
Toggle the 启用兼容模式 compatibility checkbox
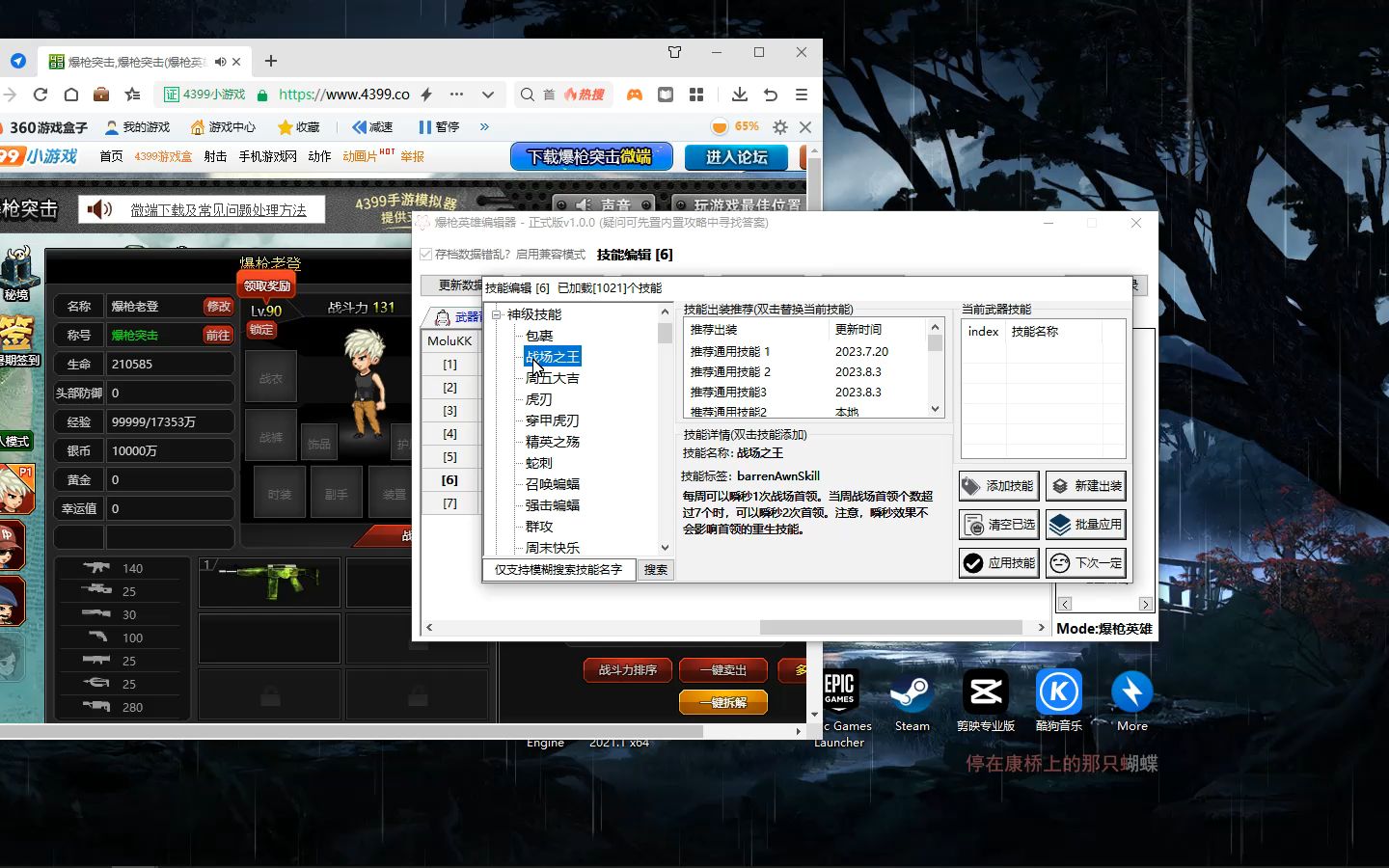click(x=426, y=255)
